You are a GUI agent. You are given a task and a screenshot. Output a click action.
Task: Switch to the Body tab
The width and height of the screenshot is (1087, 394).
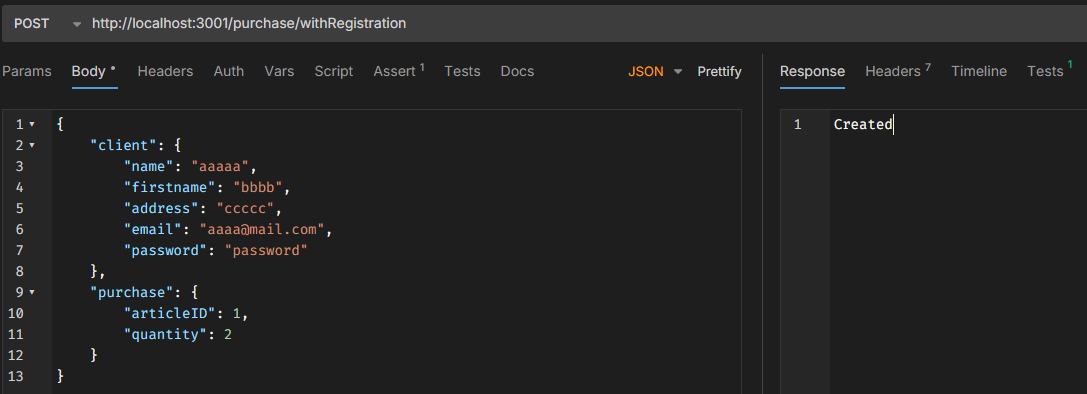(94, 71)
